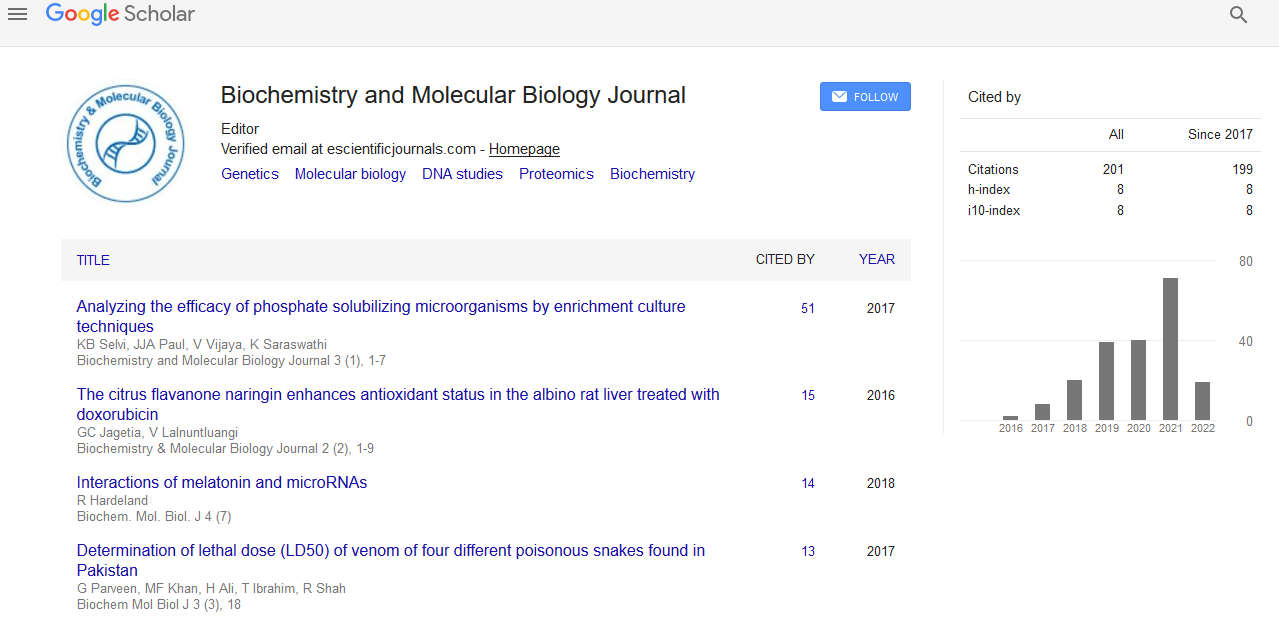
Task: Open the hamburger menu icon
Action: 17,15
